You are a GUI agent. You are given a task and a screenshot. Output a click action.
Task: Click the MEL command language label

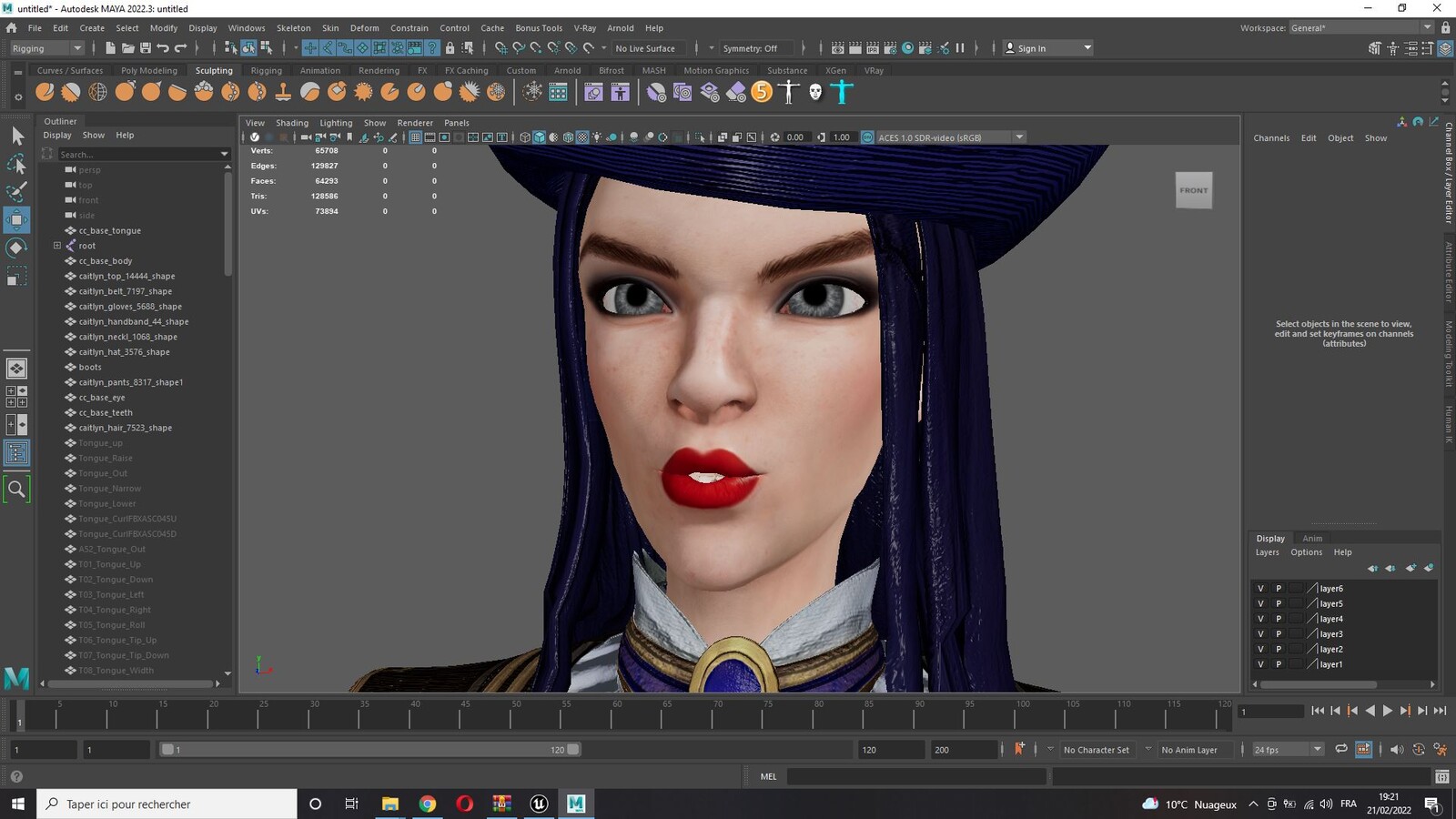point(769,776)
